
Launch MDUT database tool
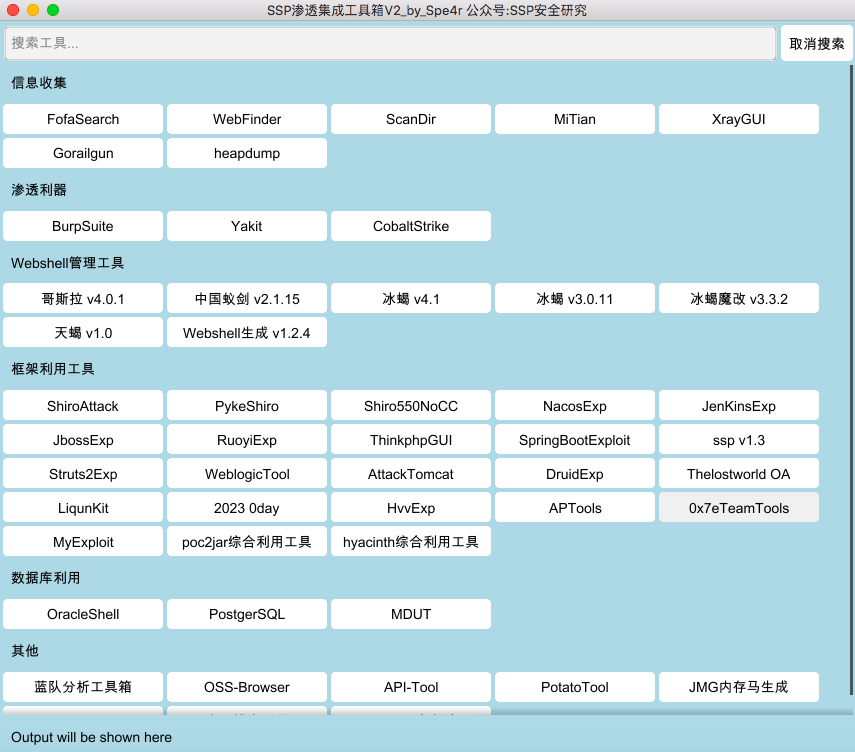click(411, 614)
